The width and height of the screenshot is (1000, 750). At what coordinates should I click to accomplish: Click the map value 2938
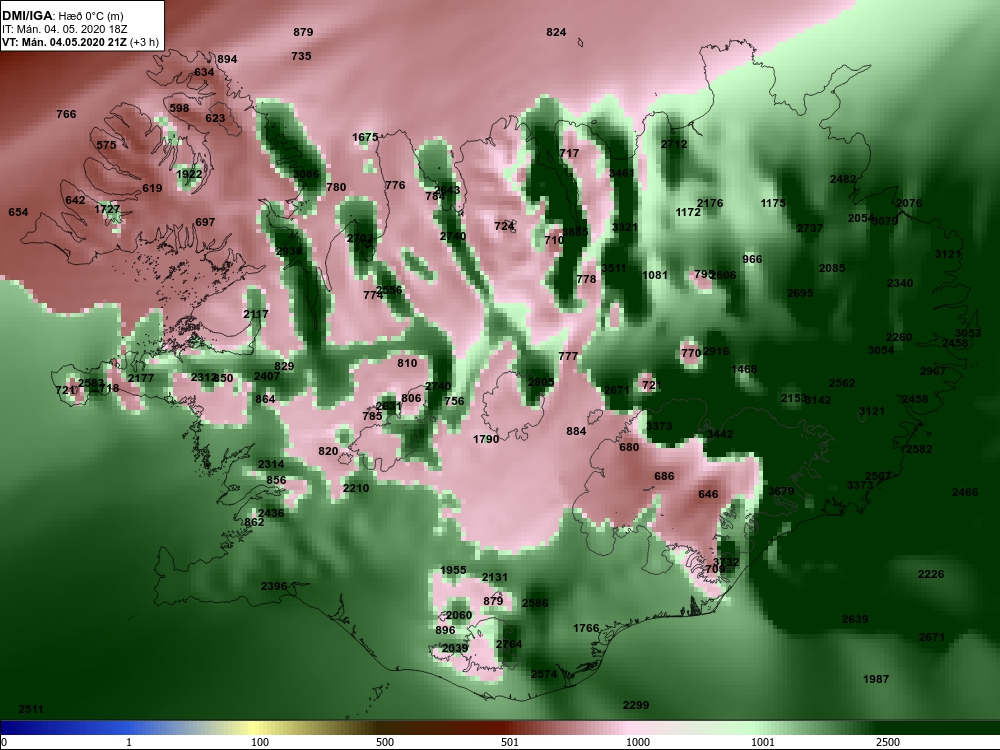click(289, 251)
